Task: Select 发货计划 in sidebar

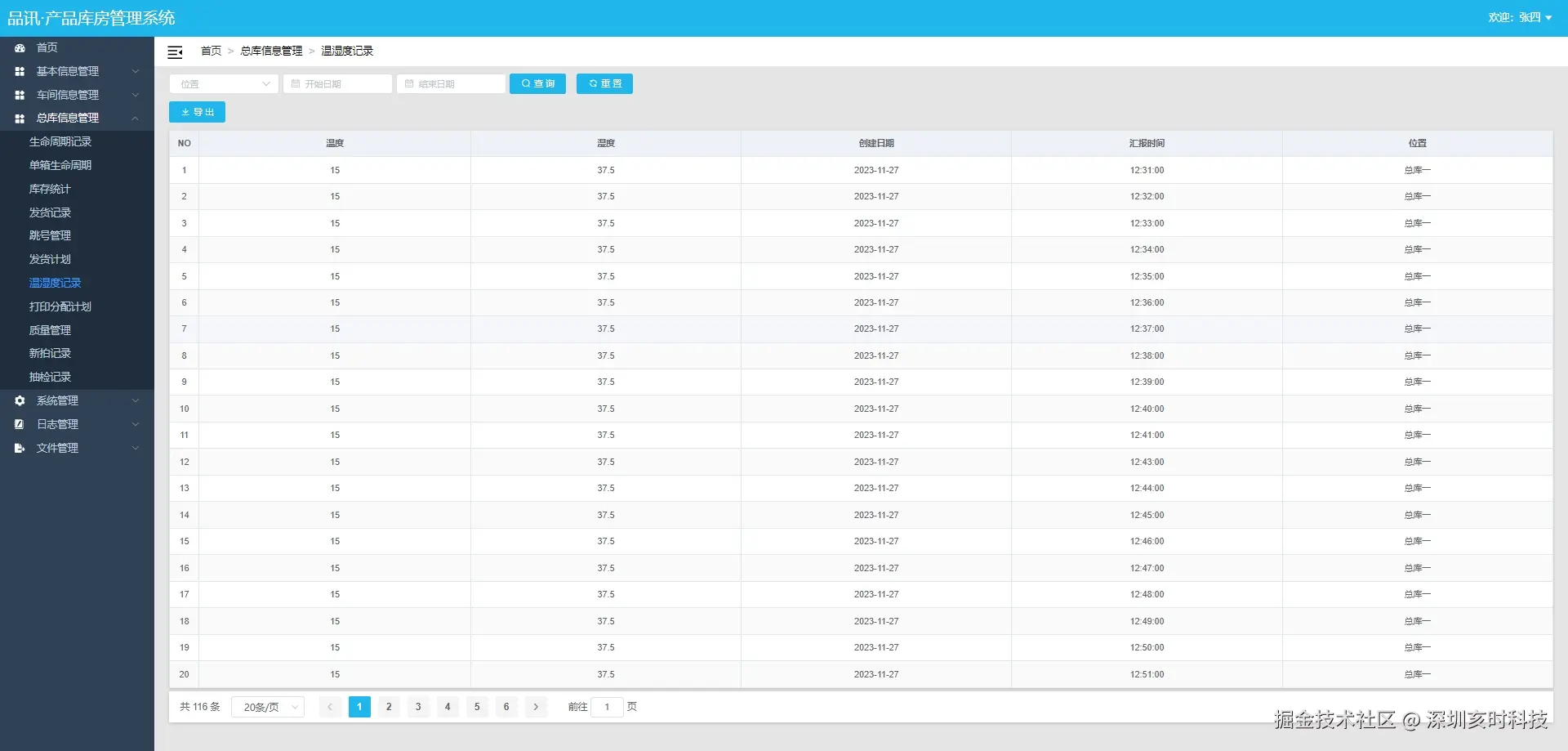Action: [50, 260]
